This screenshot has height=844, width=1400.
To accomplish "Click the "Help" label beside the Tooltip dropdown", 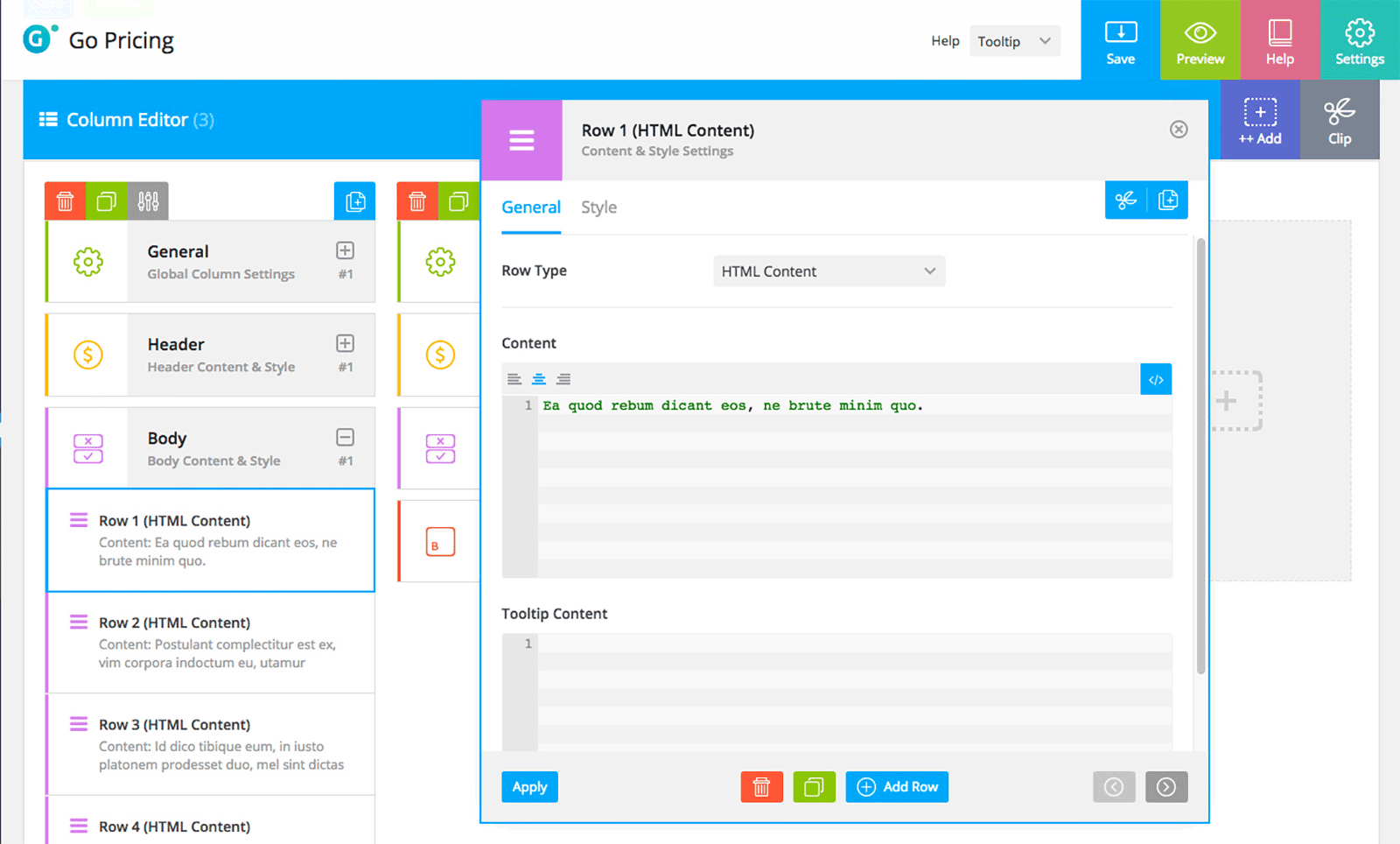I will point(945,40).
